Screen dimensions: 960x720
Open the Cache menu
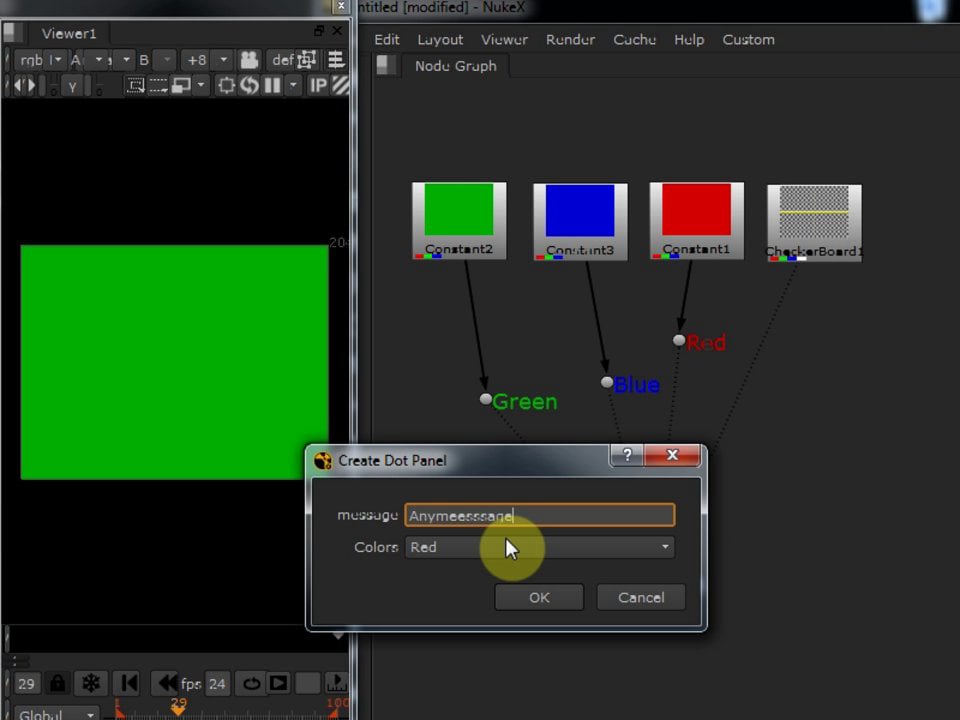(634, 40)
